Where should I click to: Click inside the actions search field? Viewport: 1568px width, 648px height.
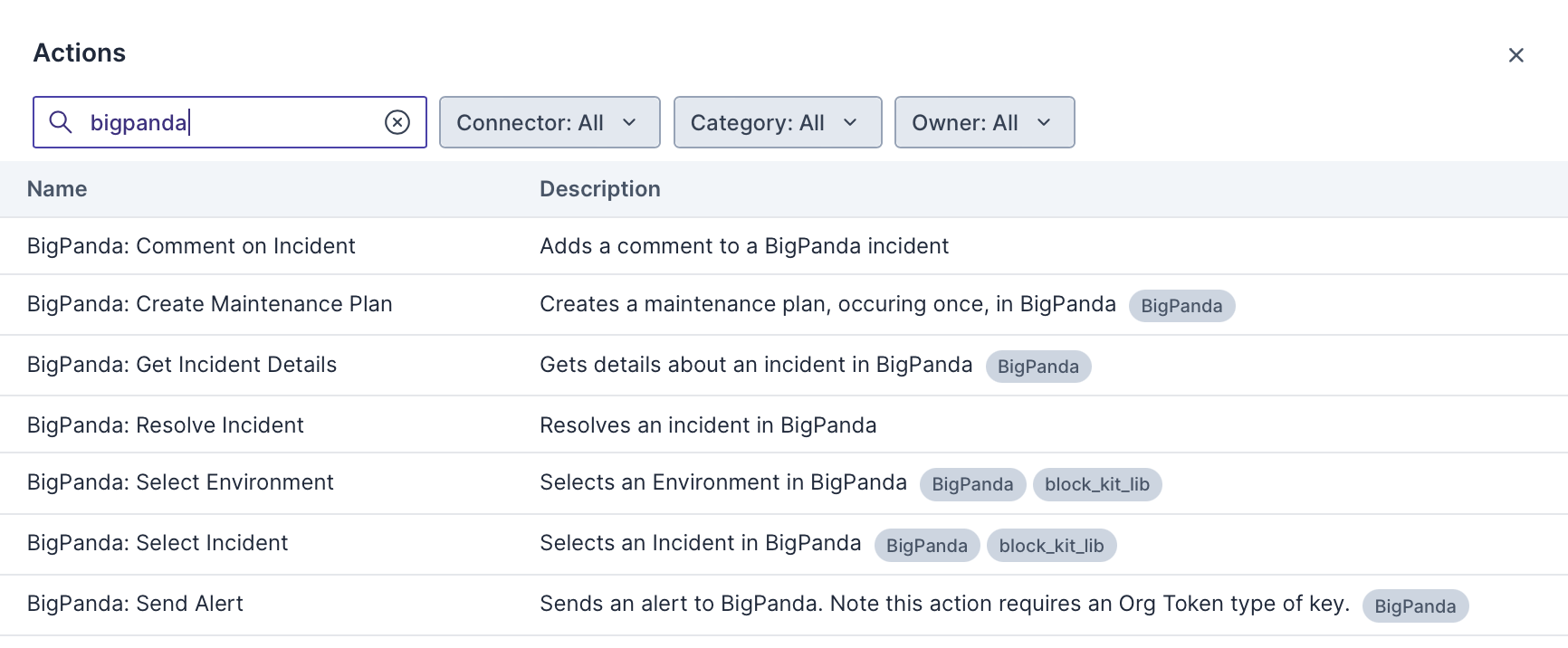coord(235,122)
